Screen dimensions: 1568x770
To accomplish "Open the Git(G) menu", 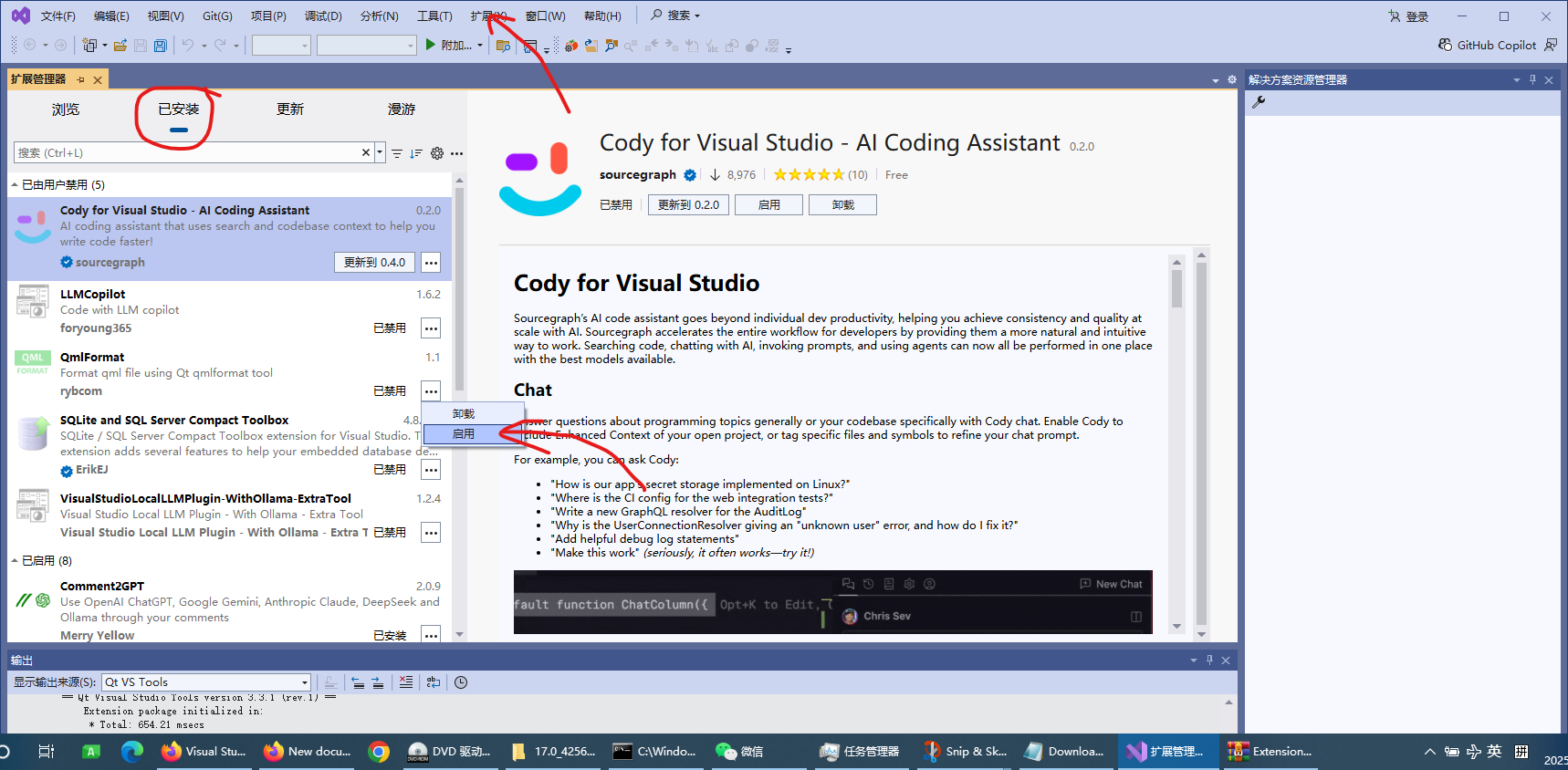I will click(217, 16).
